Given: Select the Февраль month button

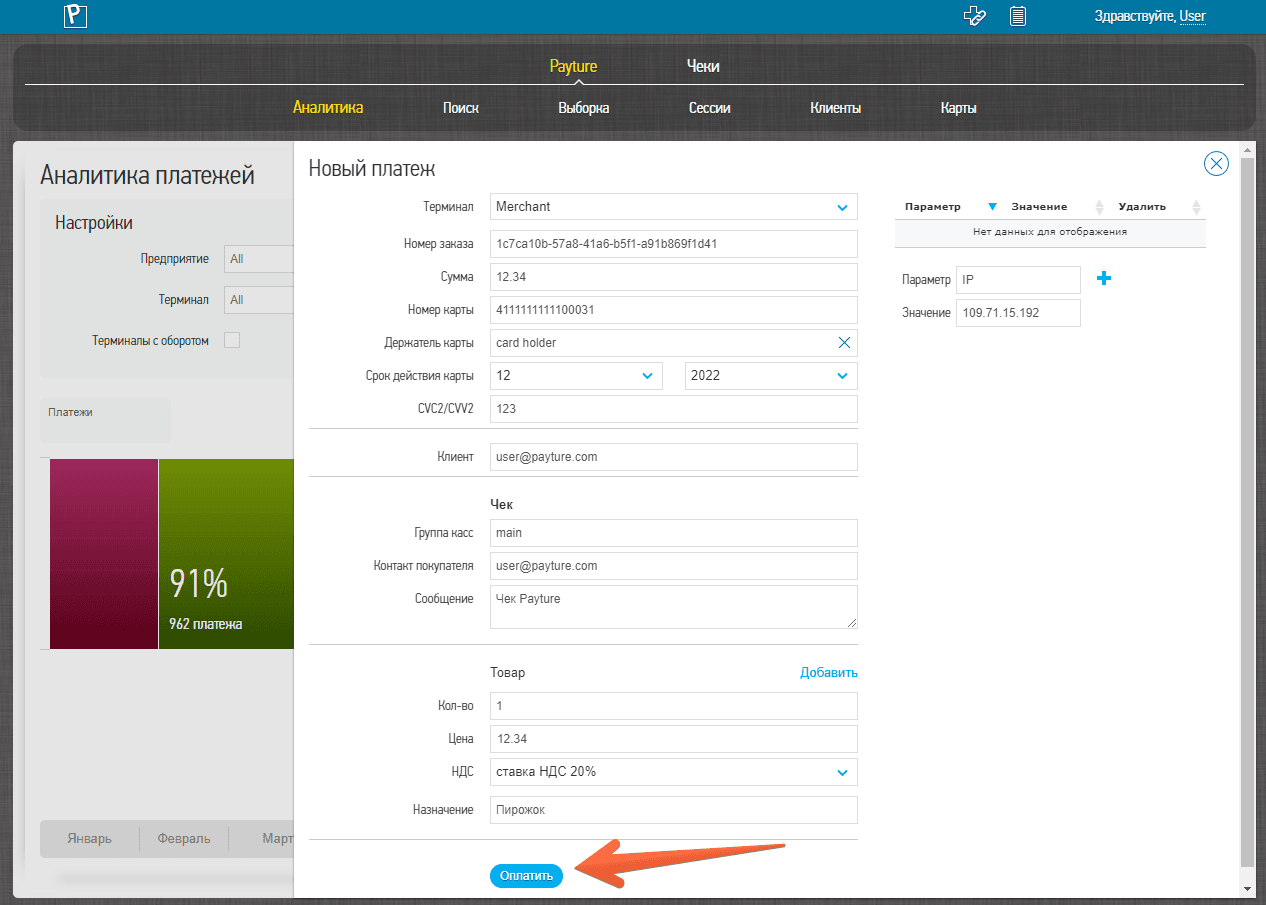Looking at the screenshot, I should coord(184,839).
